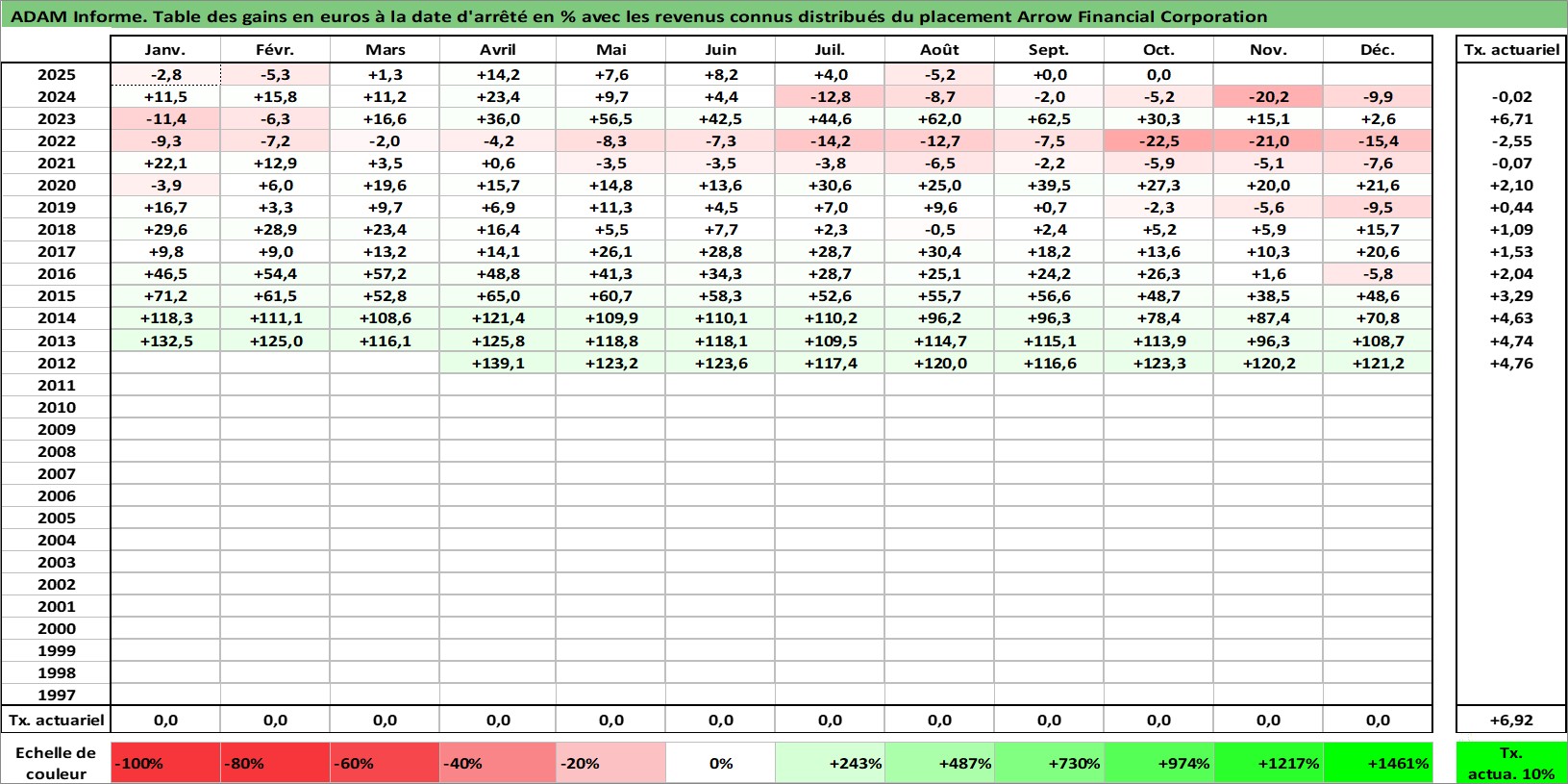
Task: Click the 2022 year row label
Action: tap(56, 140)
